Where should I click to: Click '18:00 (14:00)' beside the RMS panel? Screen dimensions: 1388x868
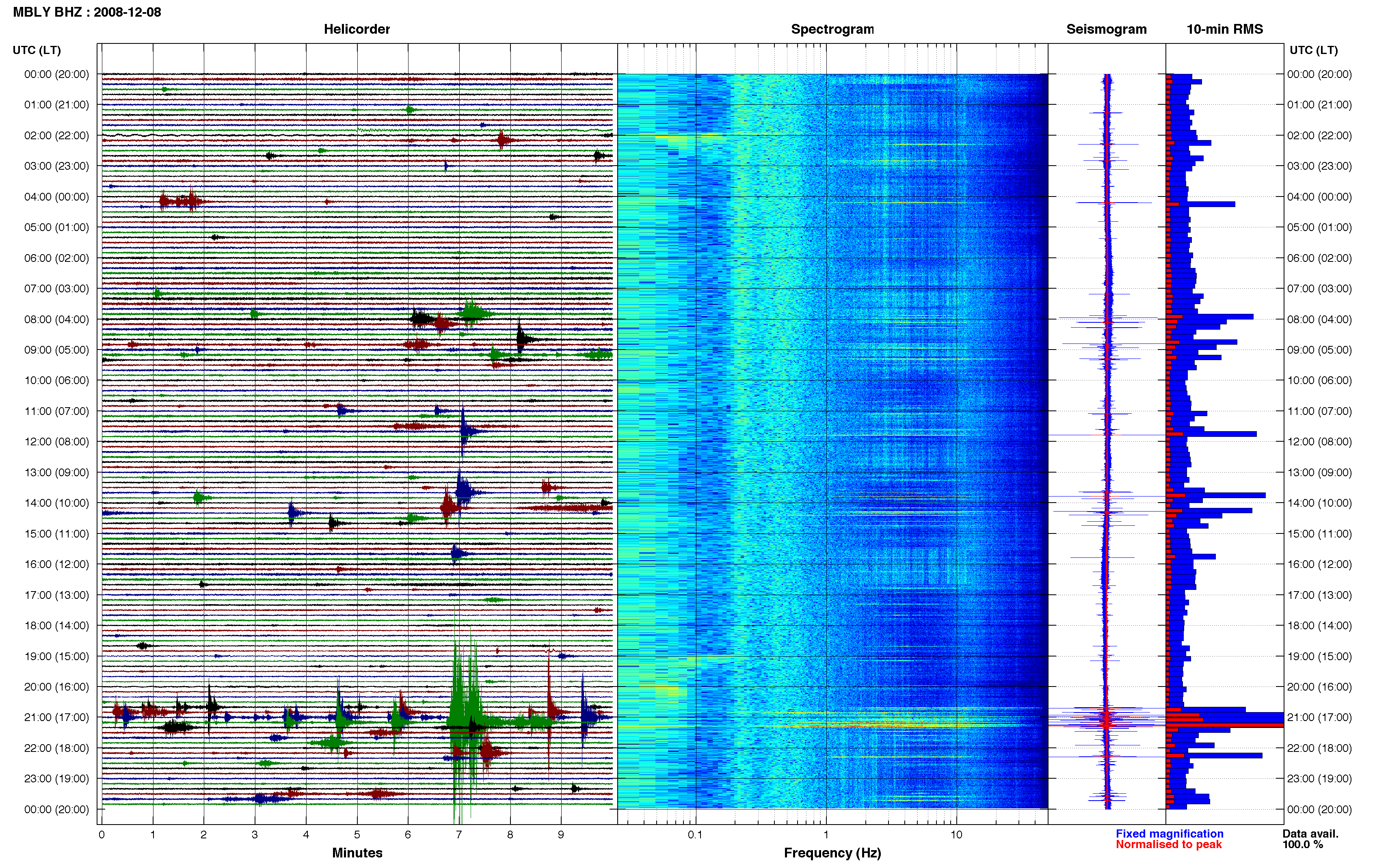coord(1319,625)
